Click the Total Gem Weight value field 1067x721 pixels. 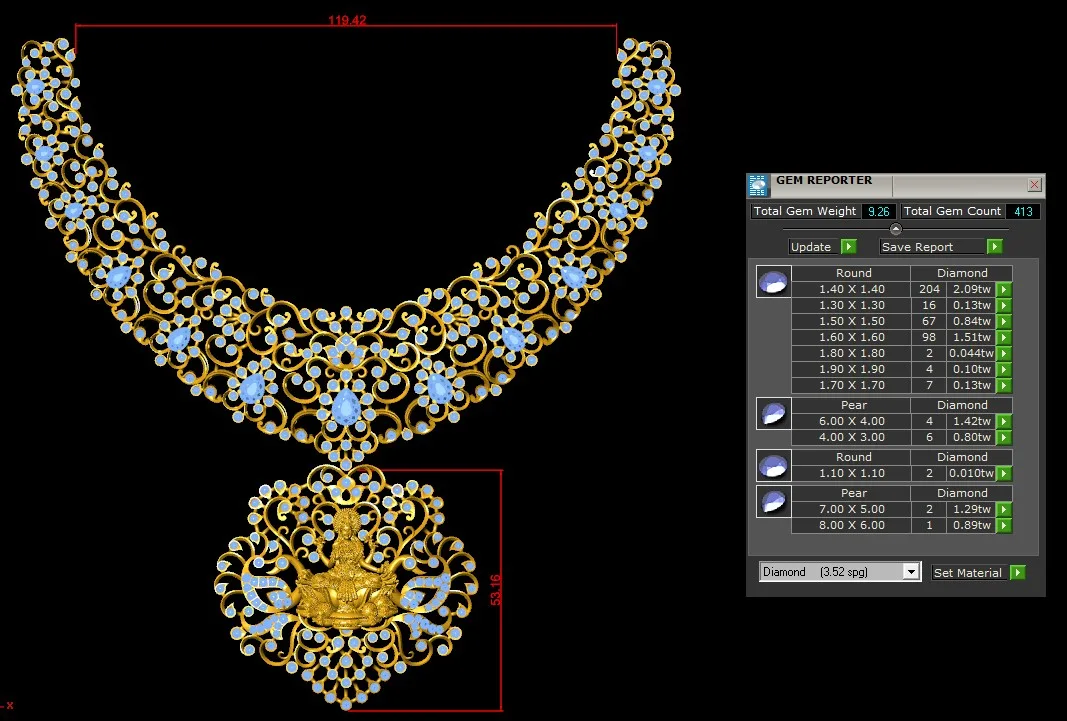coord(879,212)
